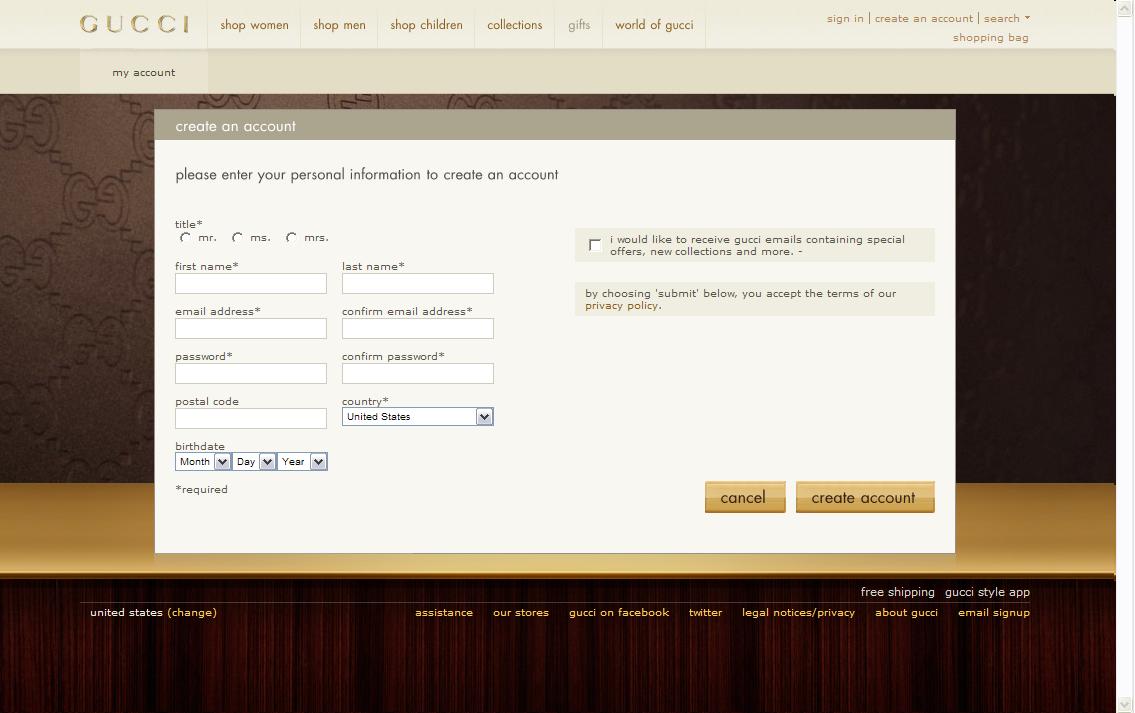Image resolution: width=1135 pixels, height=713 pixels.
Task: Check the receive gucci emails checkbox
Action: coord(594,245)
